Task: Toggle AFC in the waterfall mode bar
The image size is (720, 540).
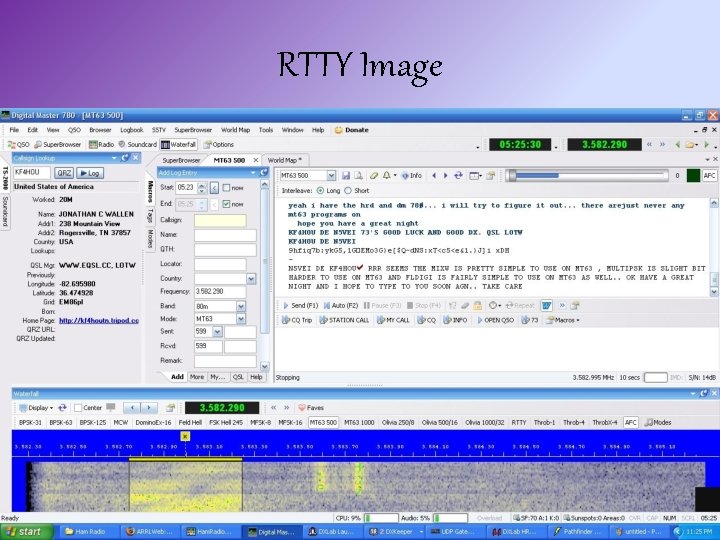Action: [630, 422]
